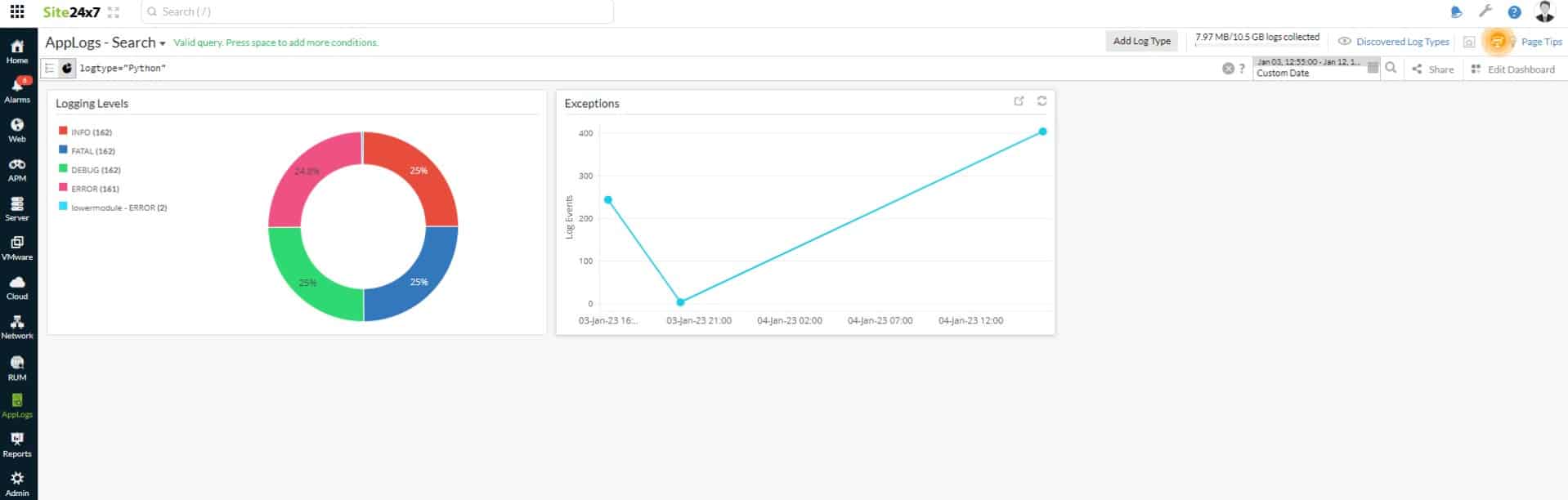Select the Network monitoring icon
Image resolution: width=1568 pixels, height=500 pixels.
click(x=17, y=324)
